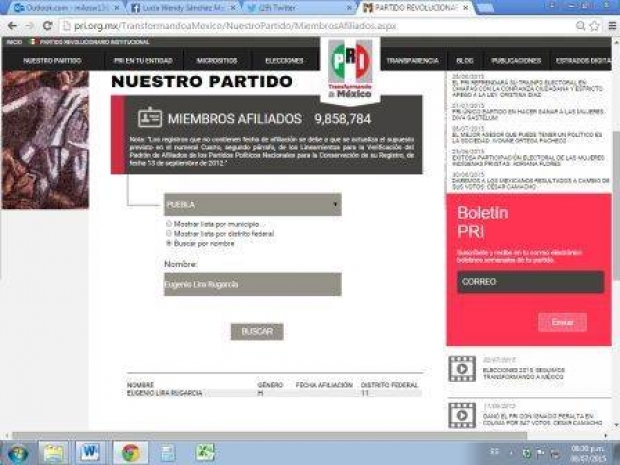Click the INICIO link in the top bar
The image size is (620, 465).
pos(14,42)
